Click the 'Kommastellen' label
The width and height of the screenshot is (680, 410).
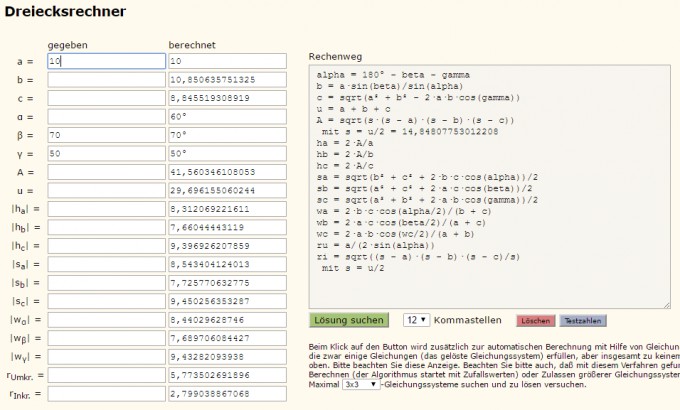[468, 320]
